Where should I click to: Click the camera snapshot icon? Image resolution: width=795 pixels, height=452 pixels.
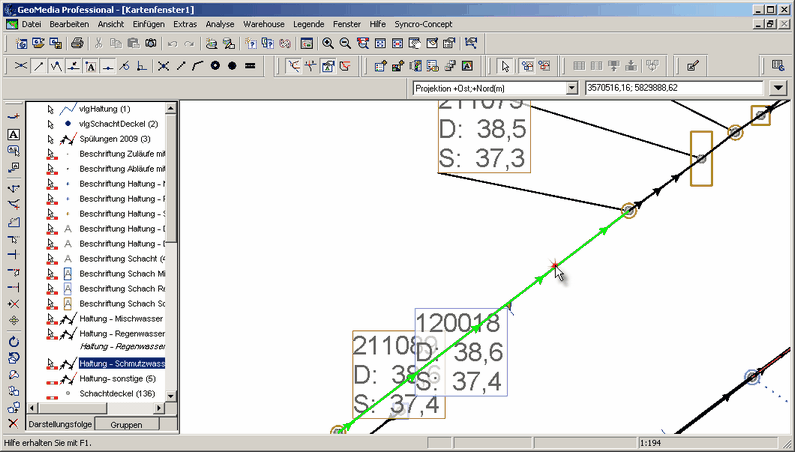click(150, 44)
